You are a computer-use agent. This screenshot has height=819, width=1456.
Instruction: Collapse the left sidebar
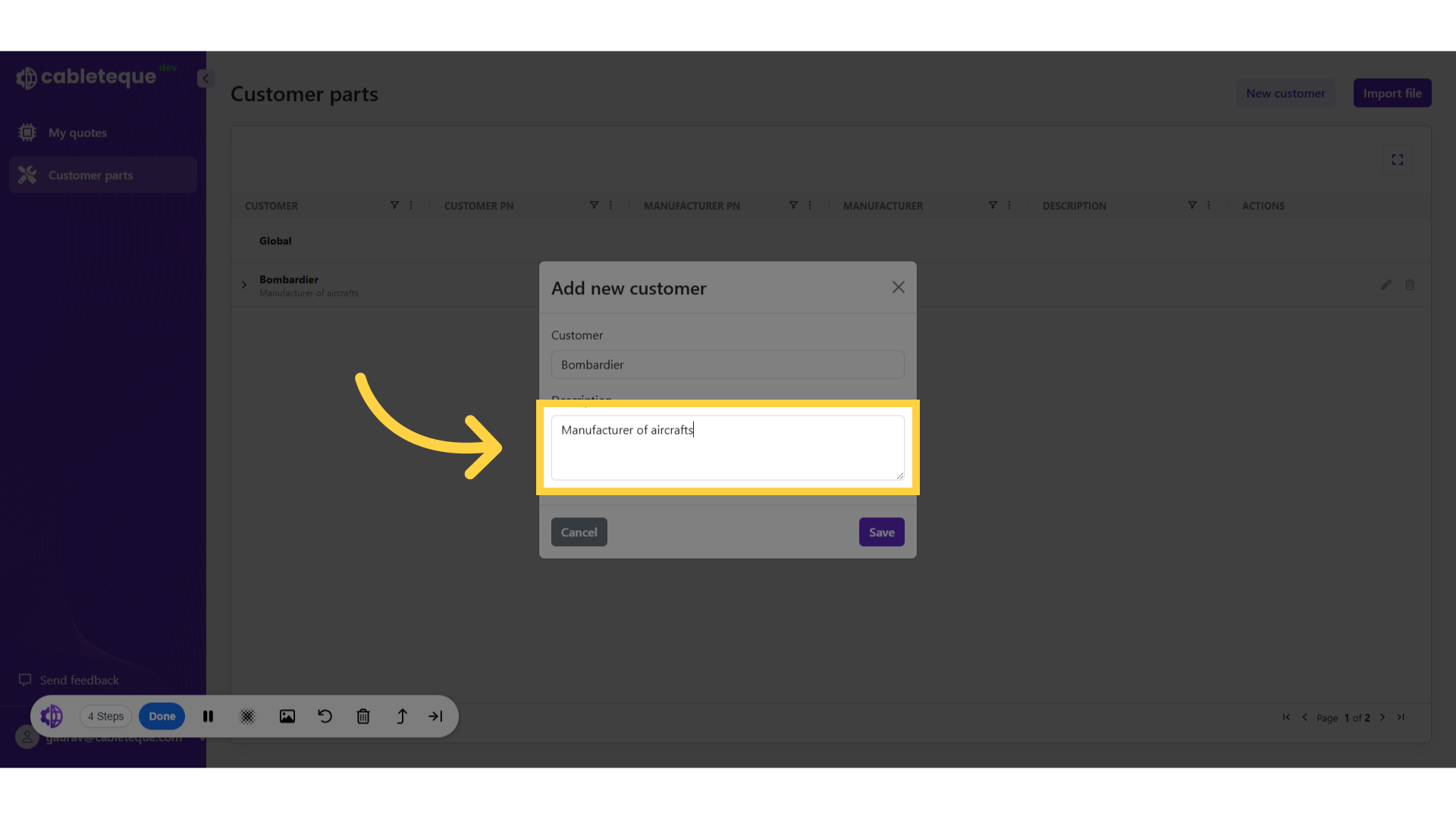coord(205,78)
